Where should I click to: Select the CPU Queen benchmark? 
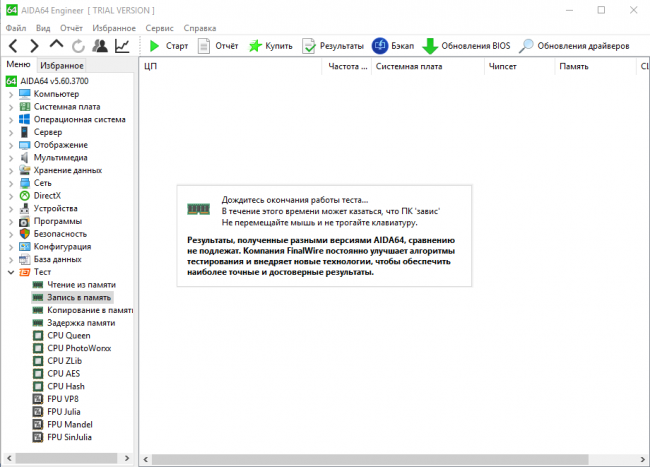[x=70, y=335]
